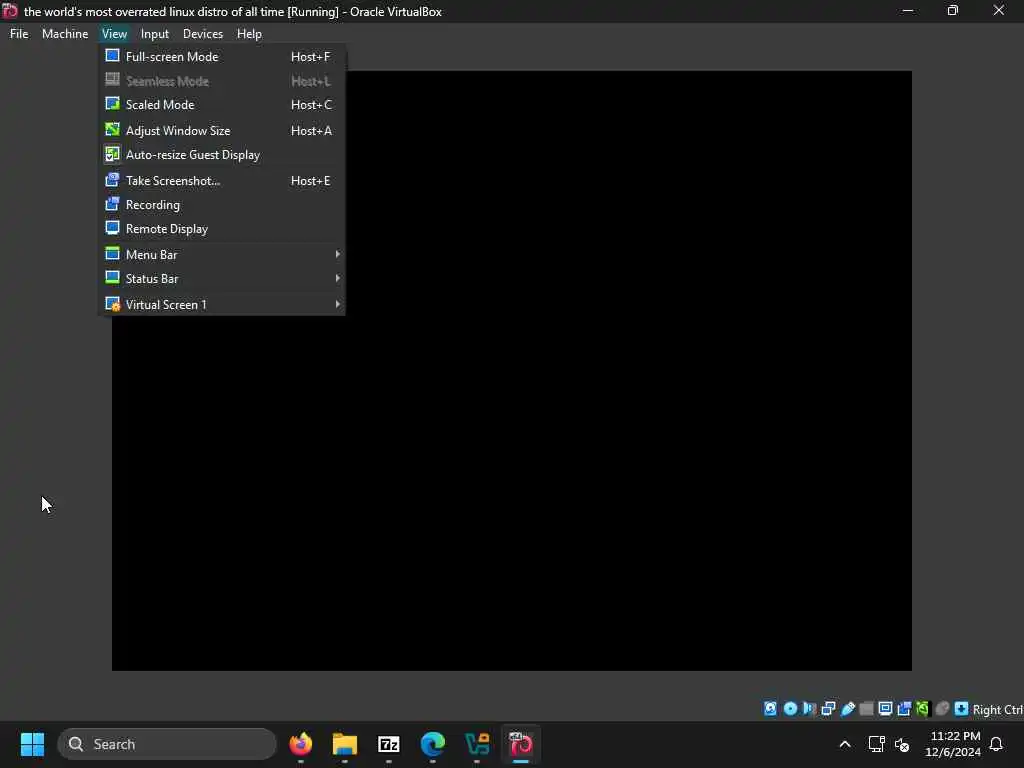Click the keyboard capture arrow icon

(x=961, y=709)
